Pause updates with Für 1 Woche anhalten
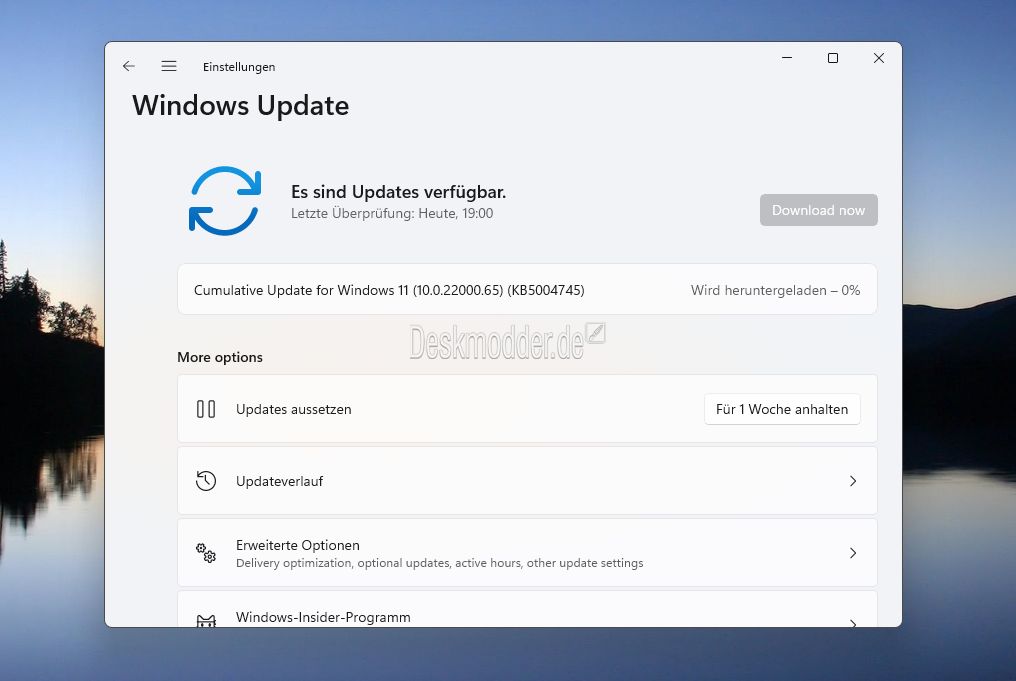Screen dimensions: 1016x681 782,409
